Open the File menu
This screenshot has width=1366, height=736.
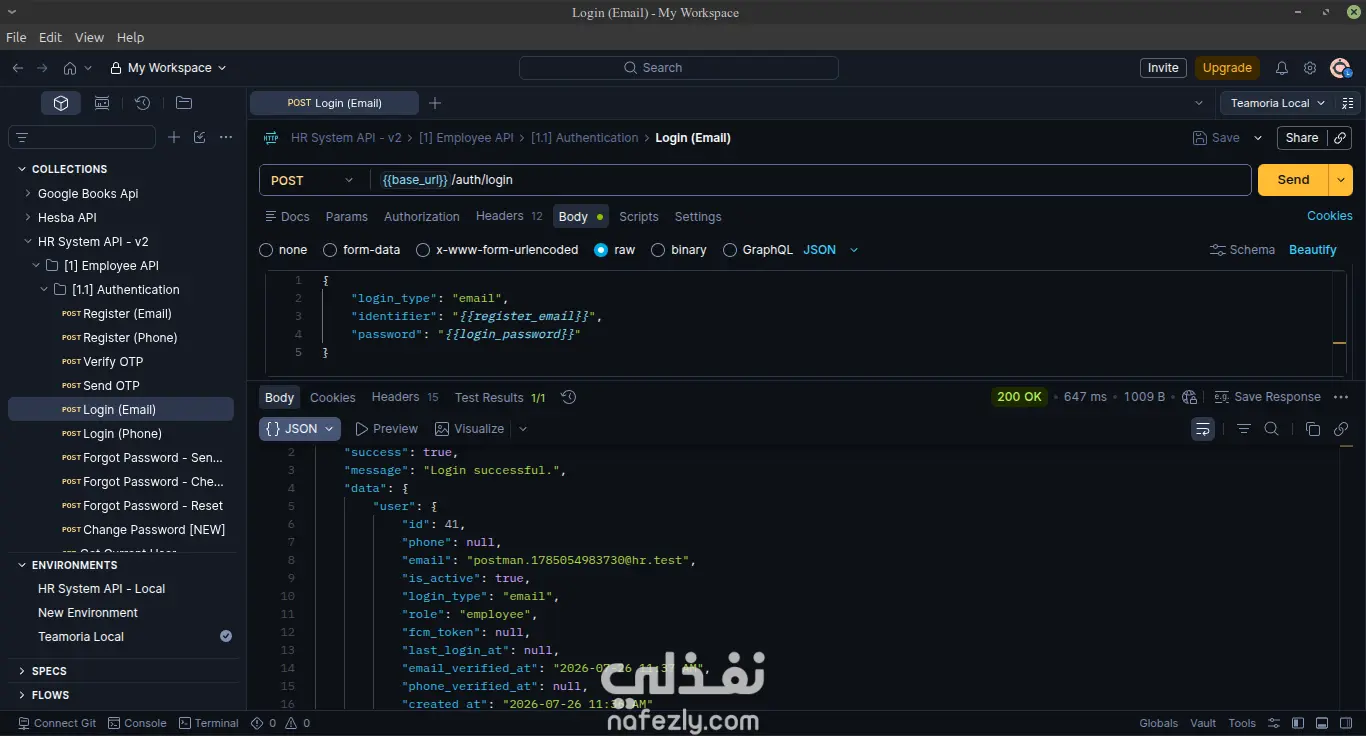pos(16,37)
